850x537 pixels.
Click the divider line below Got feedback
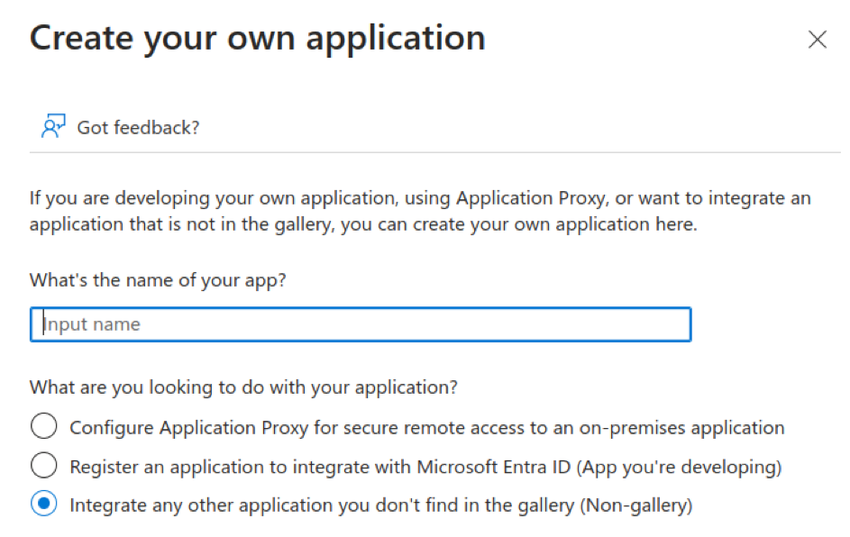pos(435,153)
